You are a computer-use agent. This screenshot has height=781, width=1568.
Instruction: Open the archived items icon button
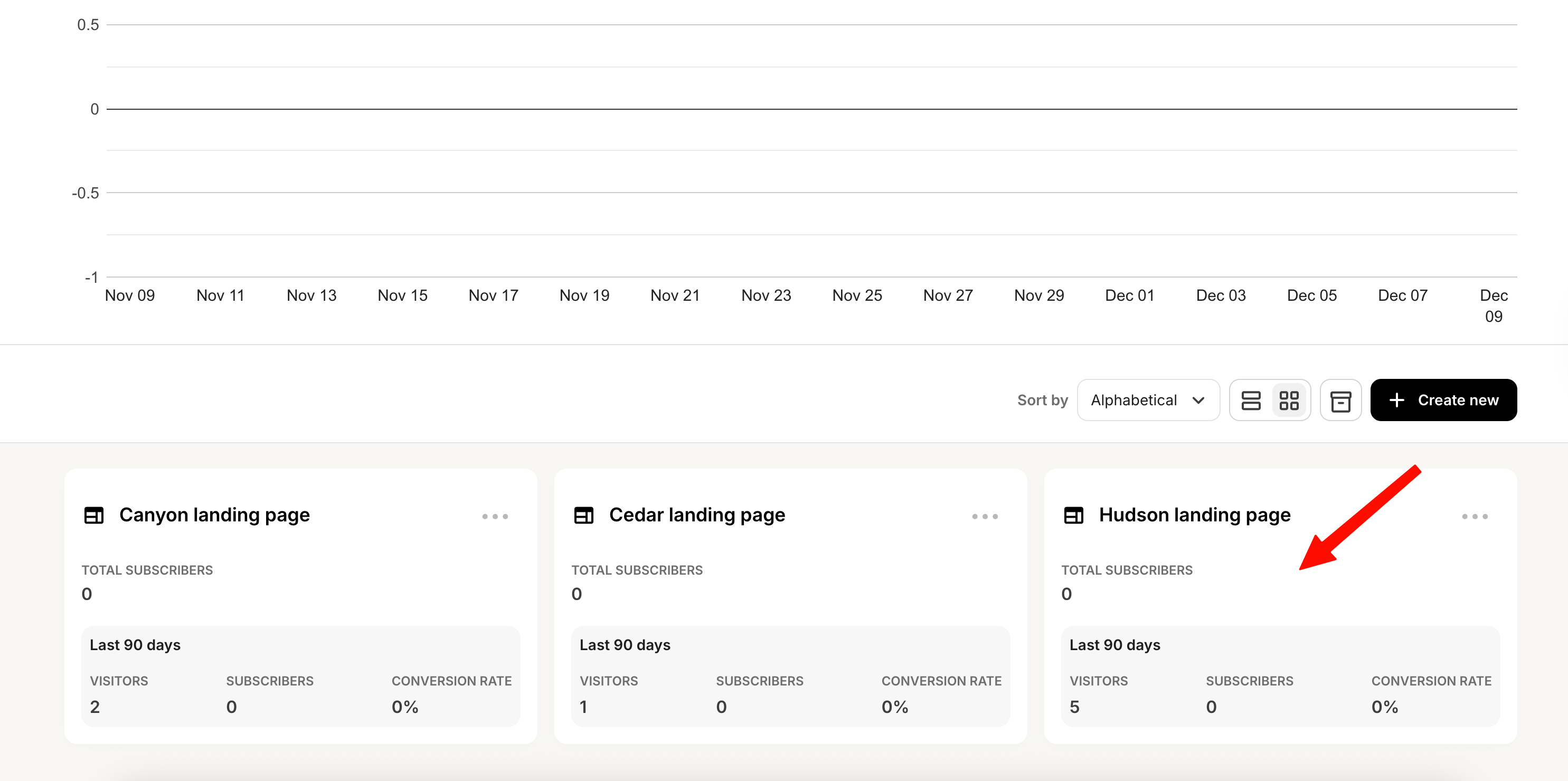[1340, 400]
